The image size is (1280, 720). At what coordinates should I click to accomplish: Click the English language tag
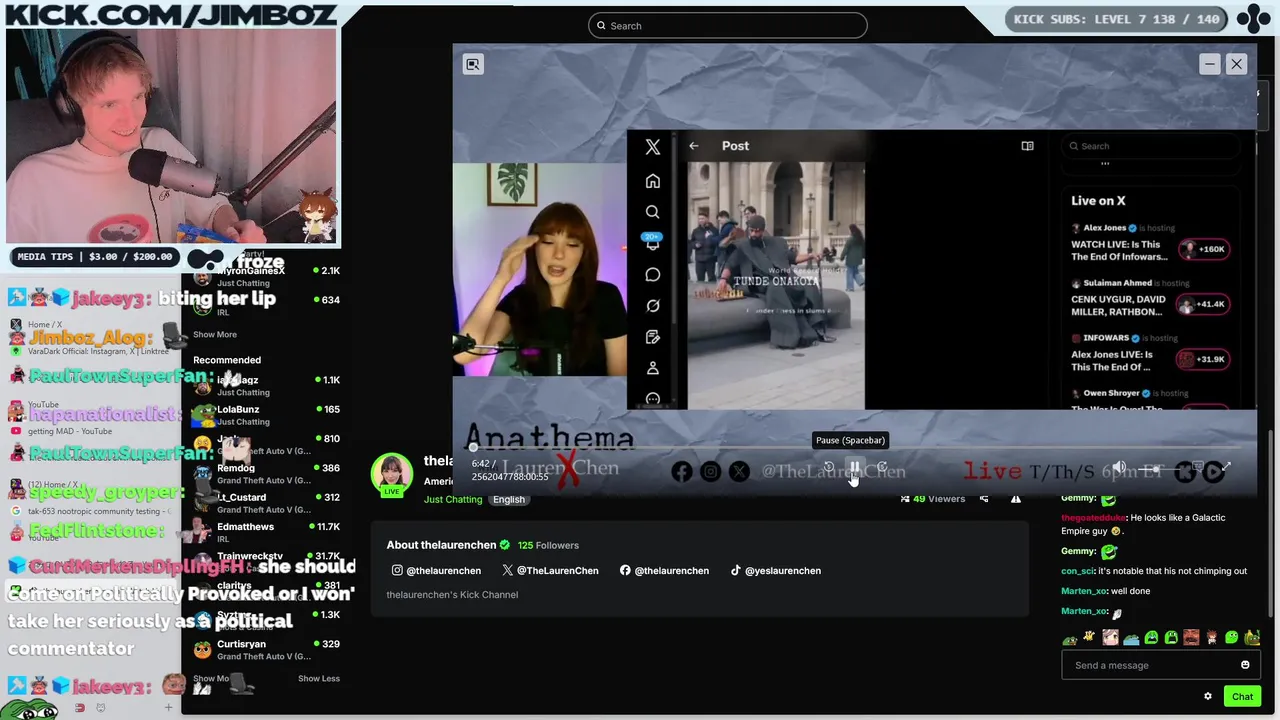[508, 499]
